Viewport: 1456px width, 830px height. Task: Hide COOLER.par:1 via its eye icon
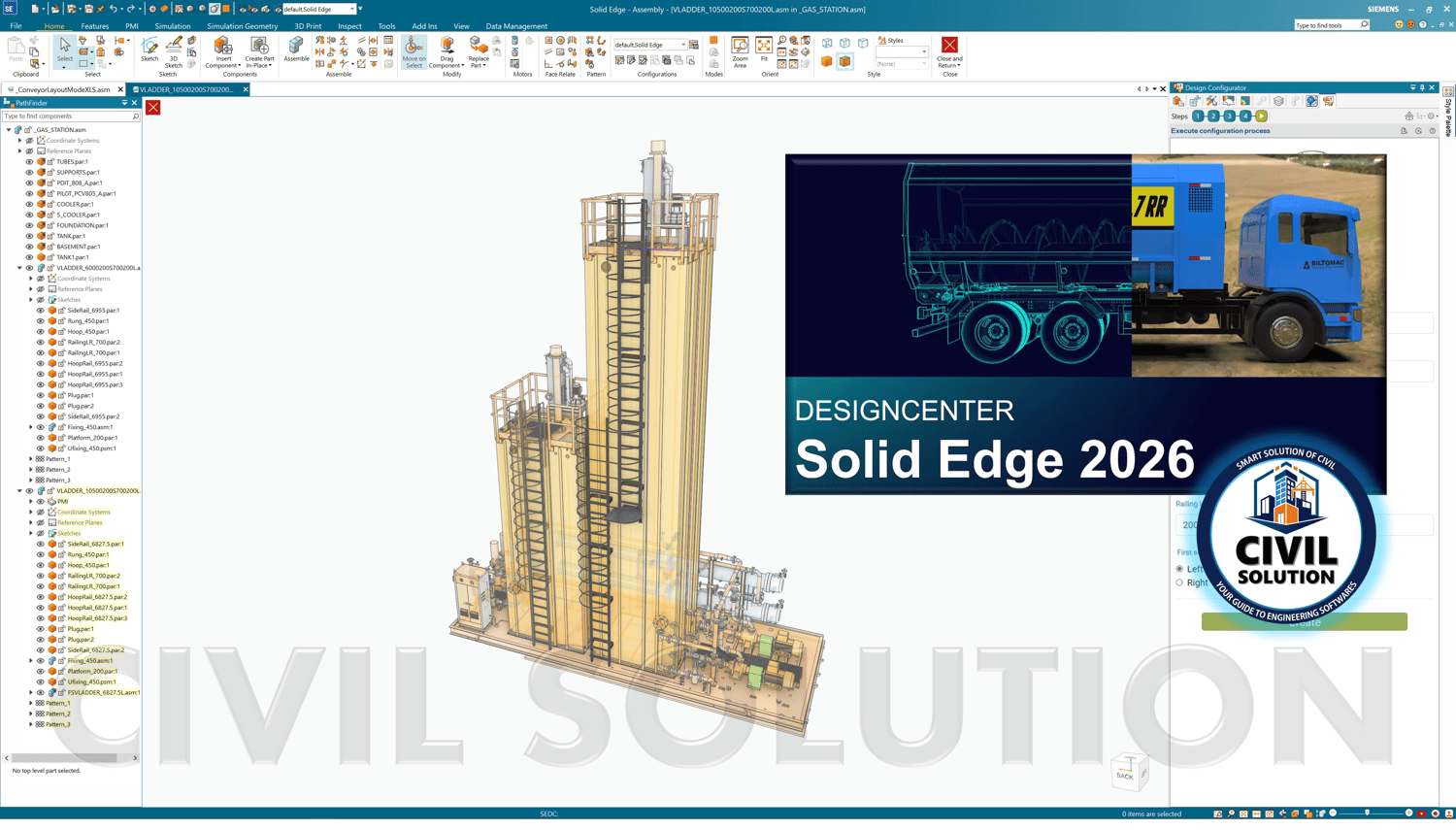point(29,205)
